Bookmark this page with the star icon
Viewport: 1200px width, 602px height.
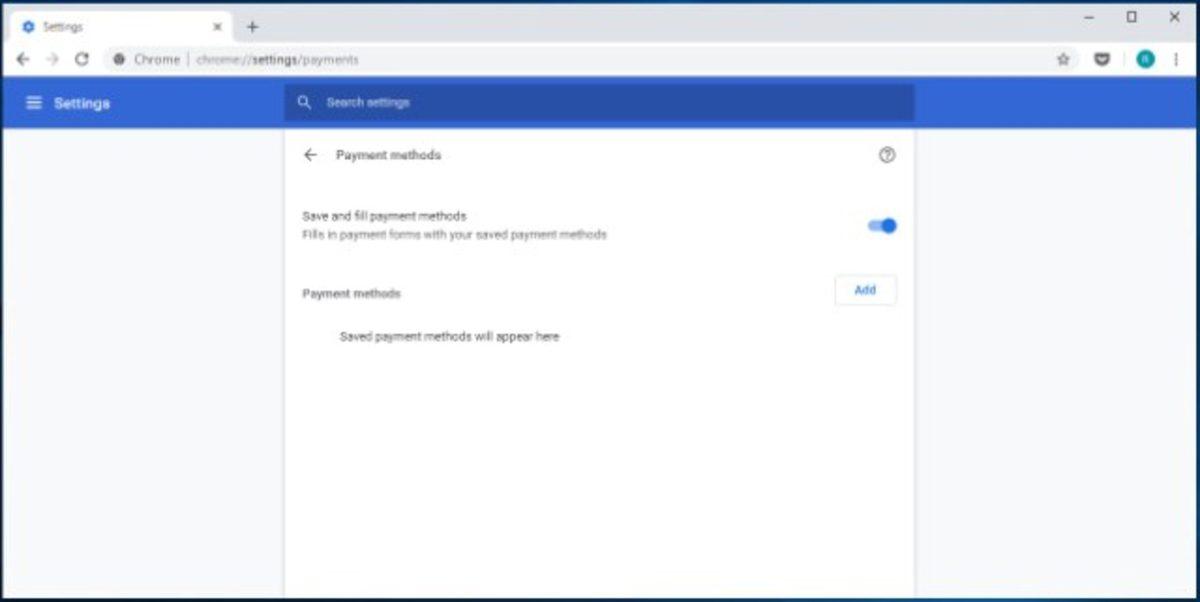pyautogui.click(x=1063, y=59)
